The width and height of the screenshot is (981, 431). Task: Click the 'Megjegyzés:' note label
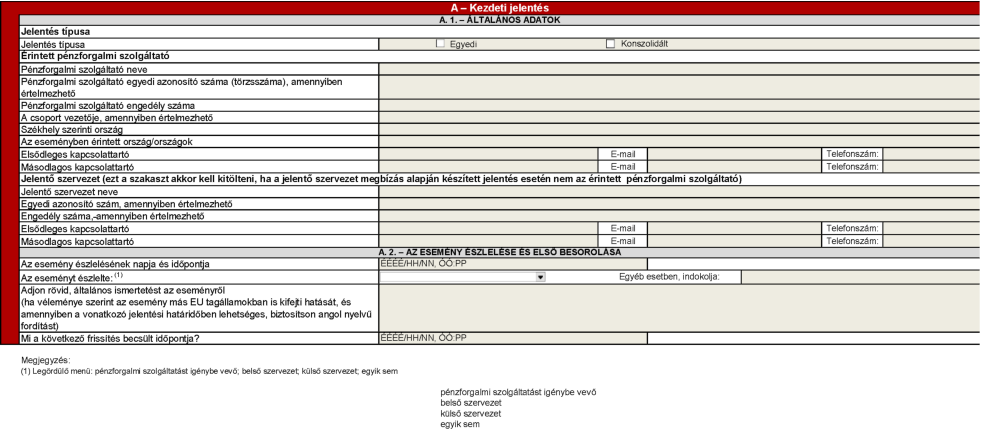pyautogui.click(x=46, y=360)
